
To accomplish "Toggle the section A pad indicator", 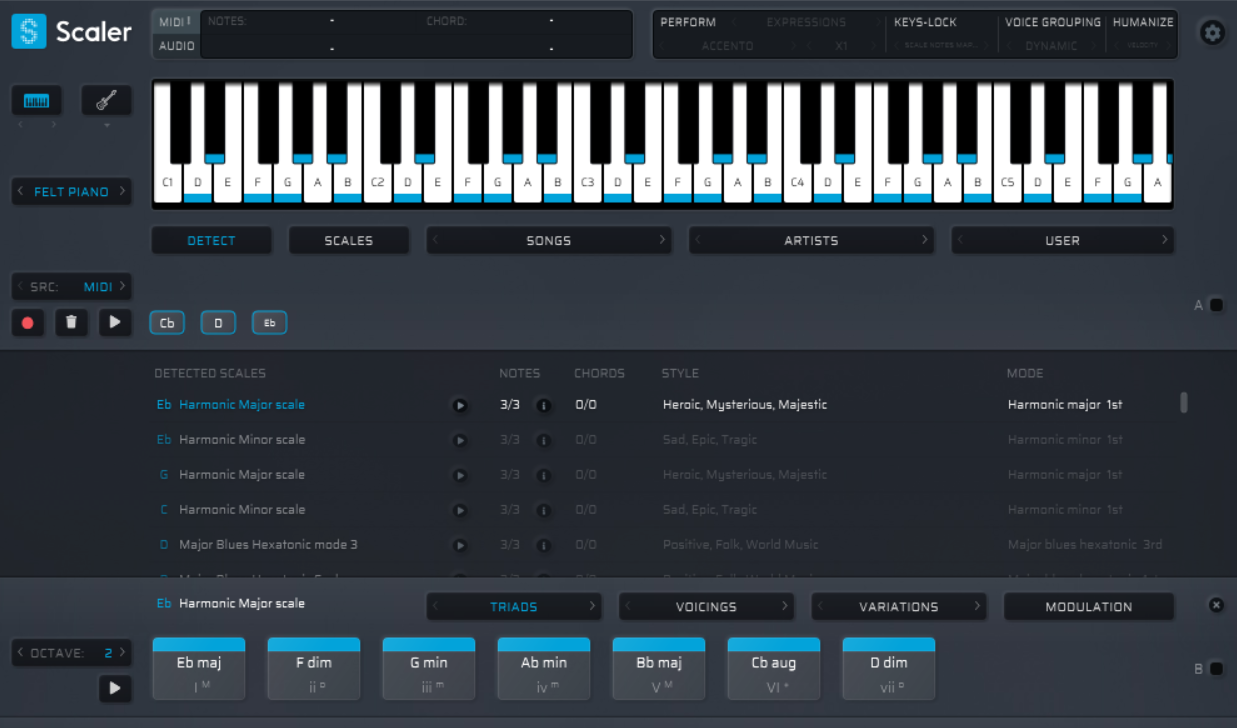I will click(1216, 305).
